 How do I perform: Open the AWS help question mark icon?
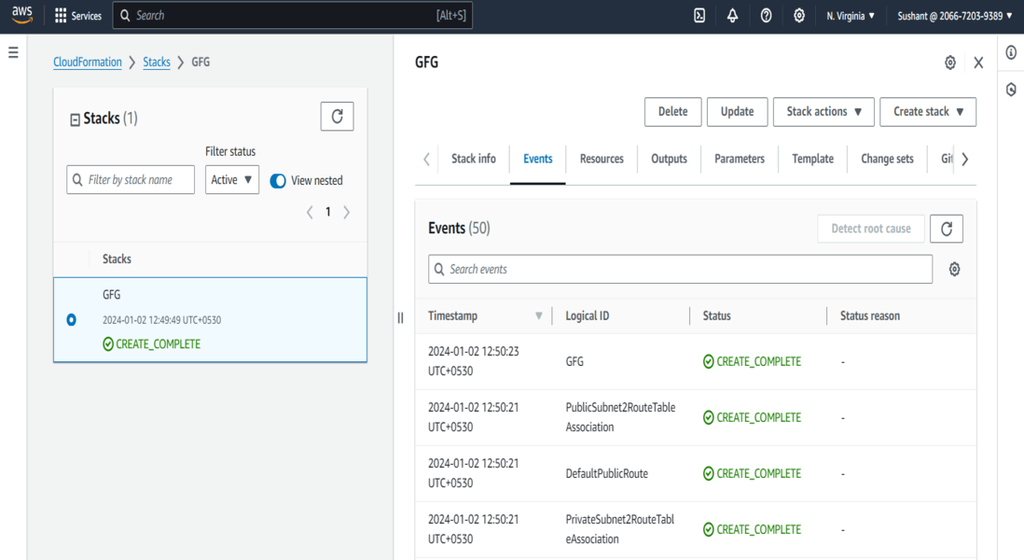coord(766,16)
